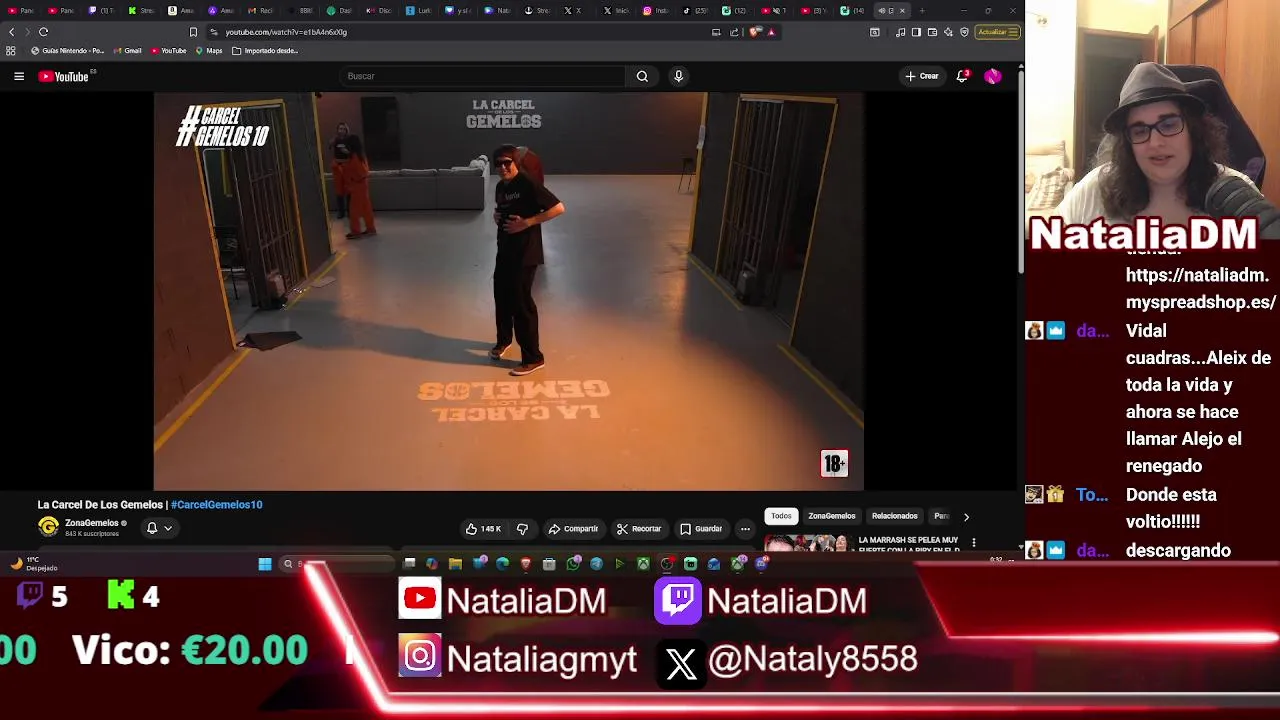Switch to the 'Dash' browser tab
This screenshot has height=720, width=1280.
click(339, 11)
